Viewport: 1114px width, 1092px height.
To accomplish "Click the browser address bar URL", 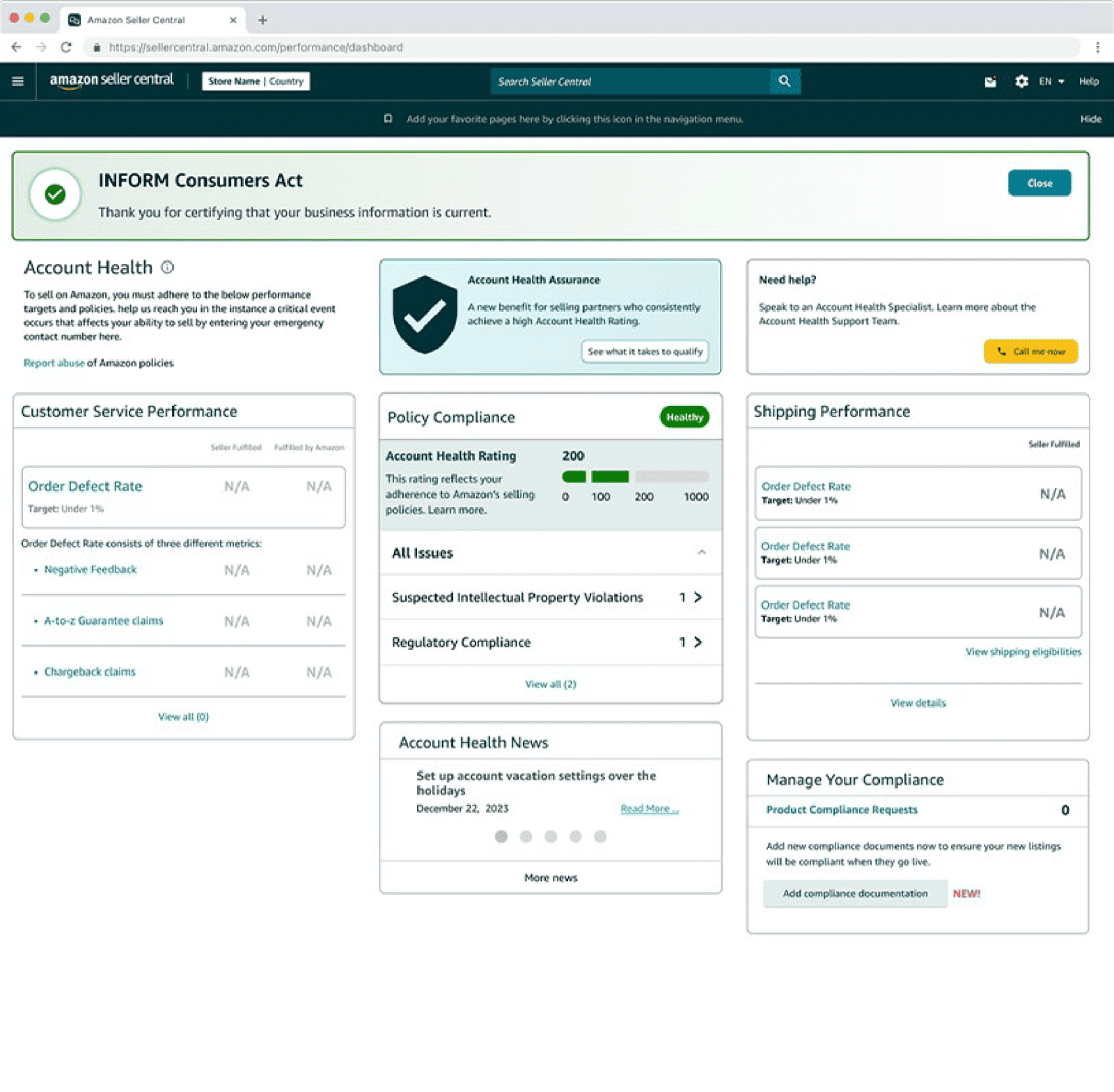I will click(256, 47).
